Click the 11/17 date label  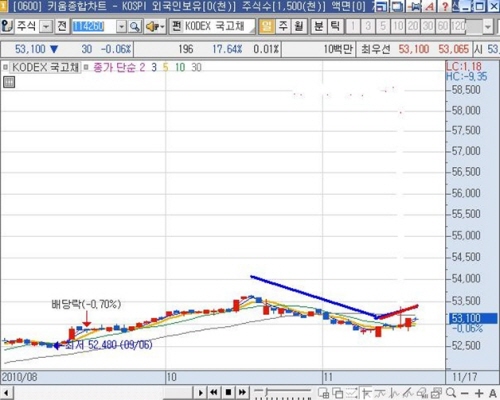(x=465, y=377)
